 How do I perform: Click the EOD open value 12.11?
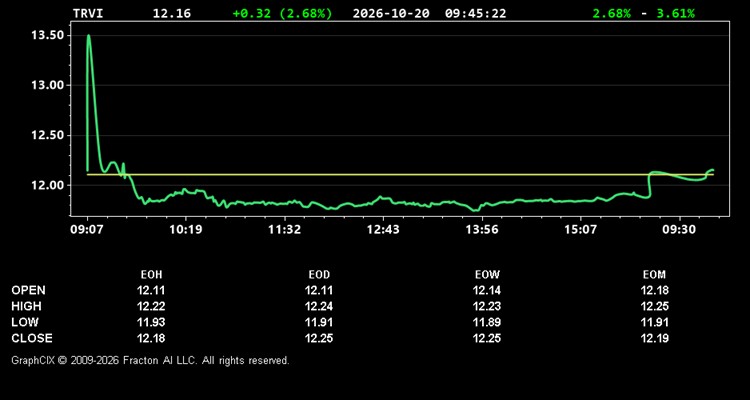pyautogui.click(x=319, y=290)
